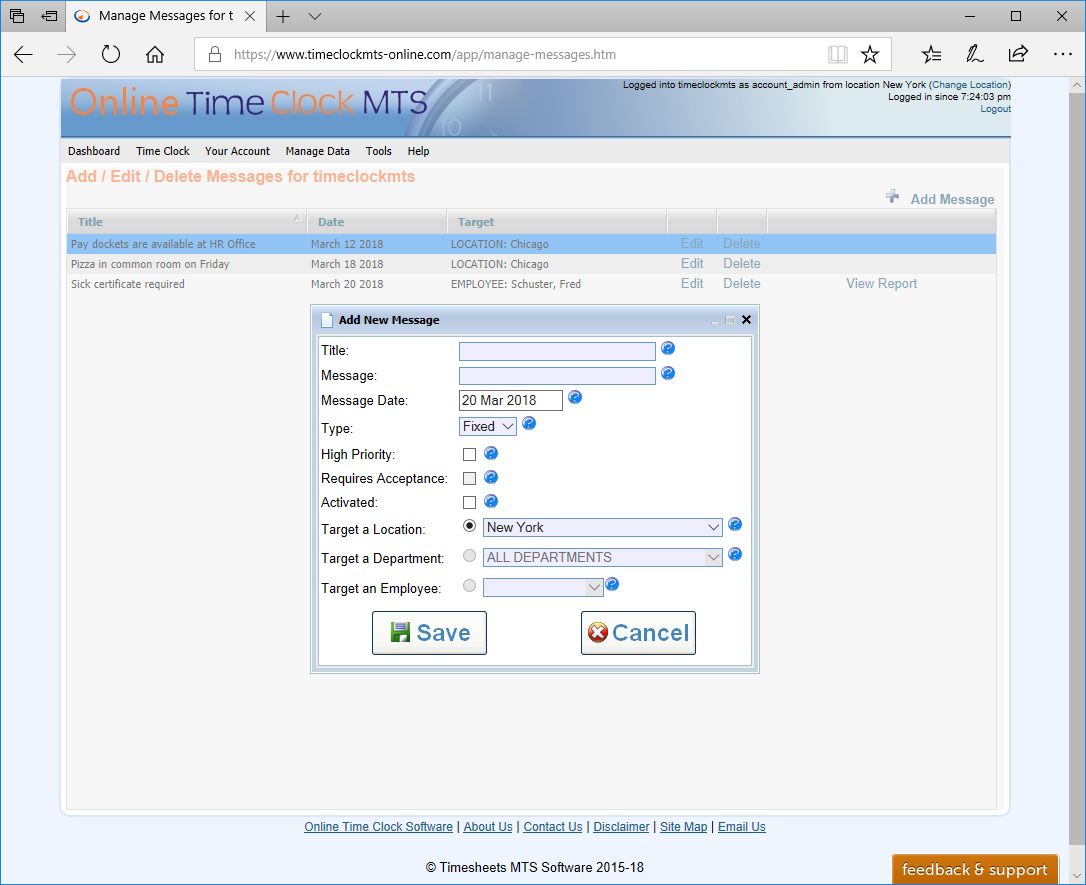
Task: Click help icon next to Message field
Action: coord(668,373)
